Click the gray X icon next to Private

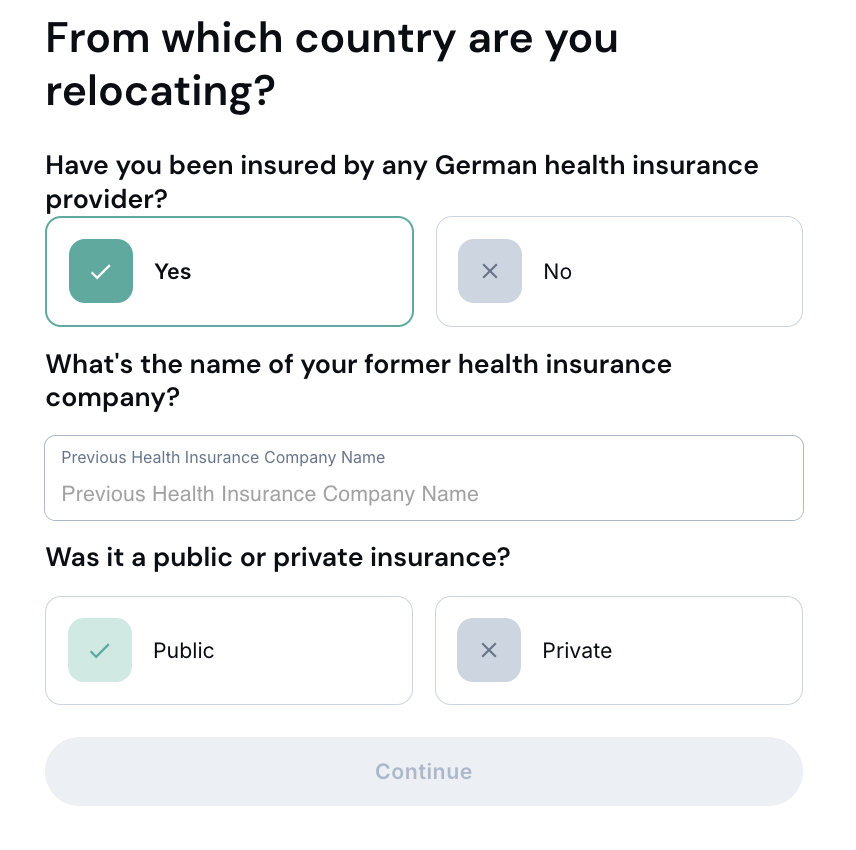click(x=489, y=650)
